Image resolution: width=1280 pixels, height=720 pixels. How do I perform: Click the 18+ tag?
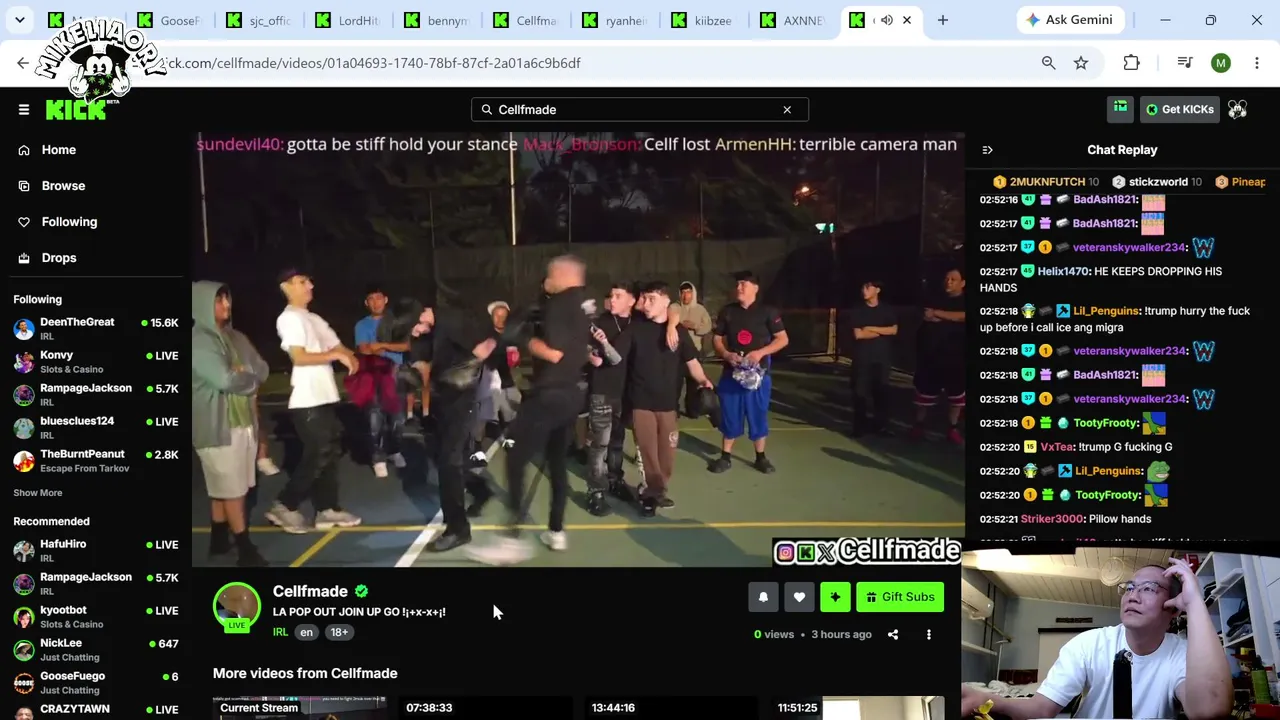pos(339,632)
